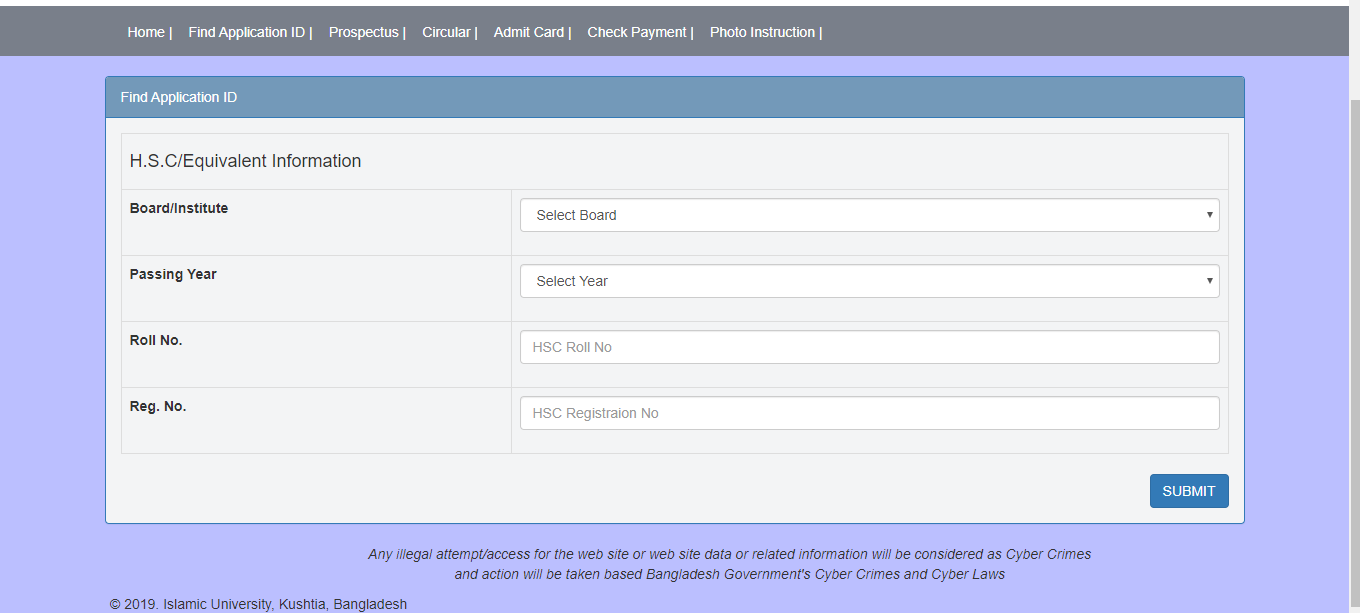The image size is (1360, 613).
Task: Click the Find Application ID panel header
Action: coord(674,97)
